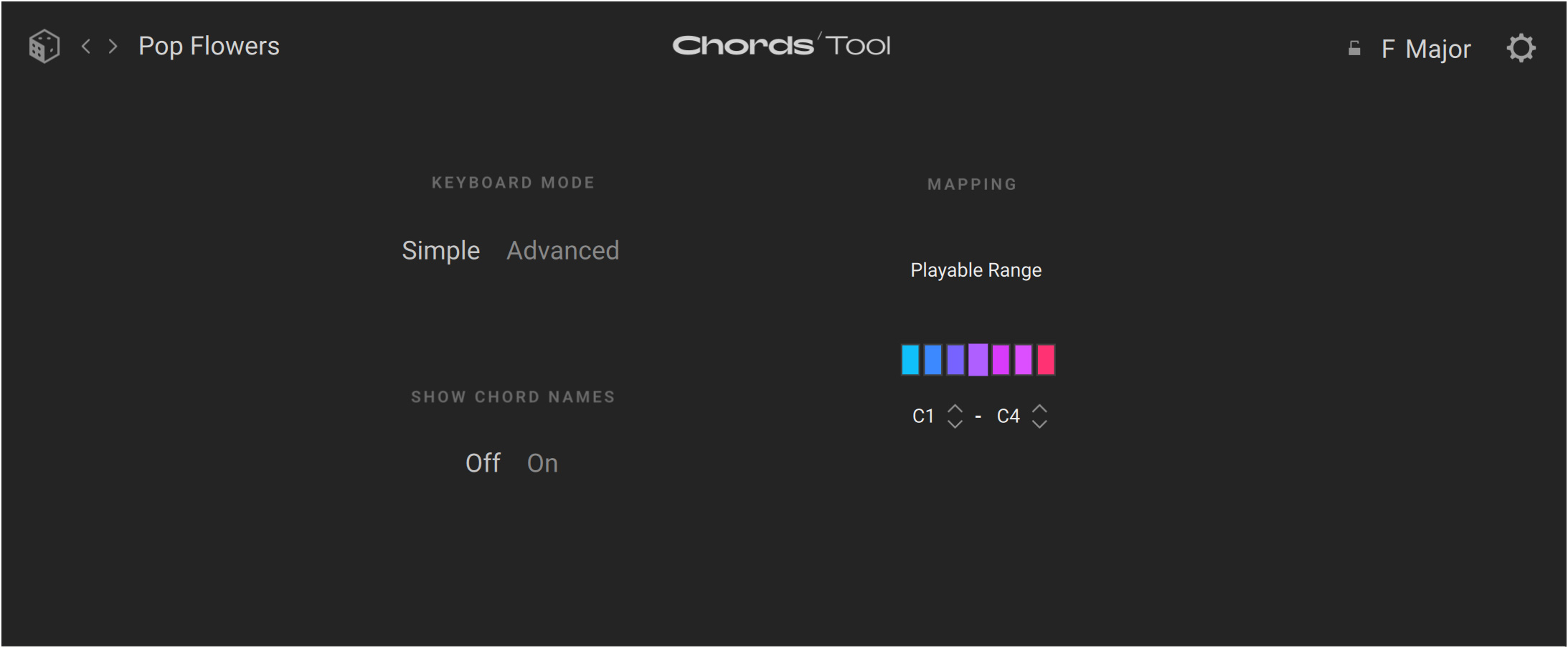Toggle the key lock icon
This screenshot has width=1568, height=648.
coord(1354,49)
